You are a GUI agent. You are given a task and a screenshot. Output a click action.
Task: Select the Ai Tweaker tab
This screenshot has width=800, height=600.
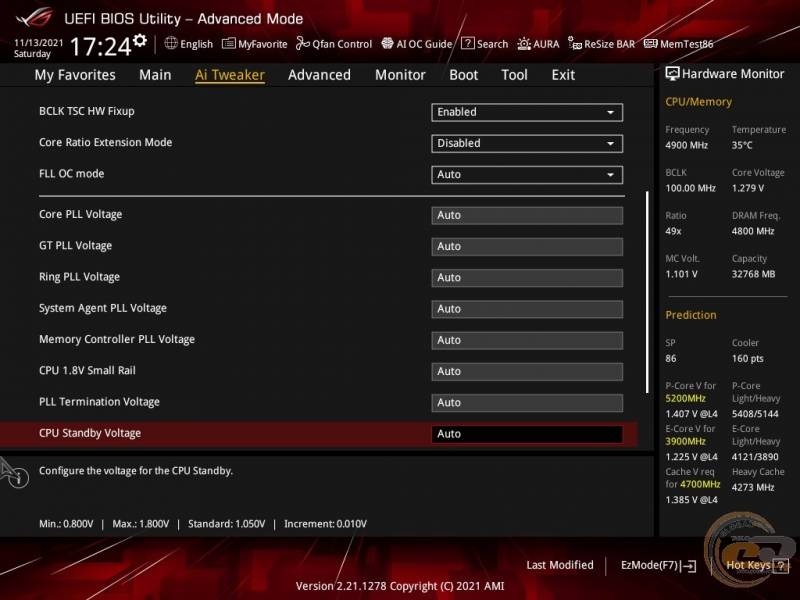230,75
